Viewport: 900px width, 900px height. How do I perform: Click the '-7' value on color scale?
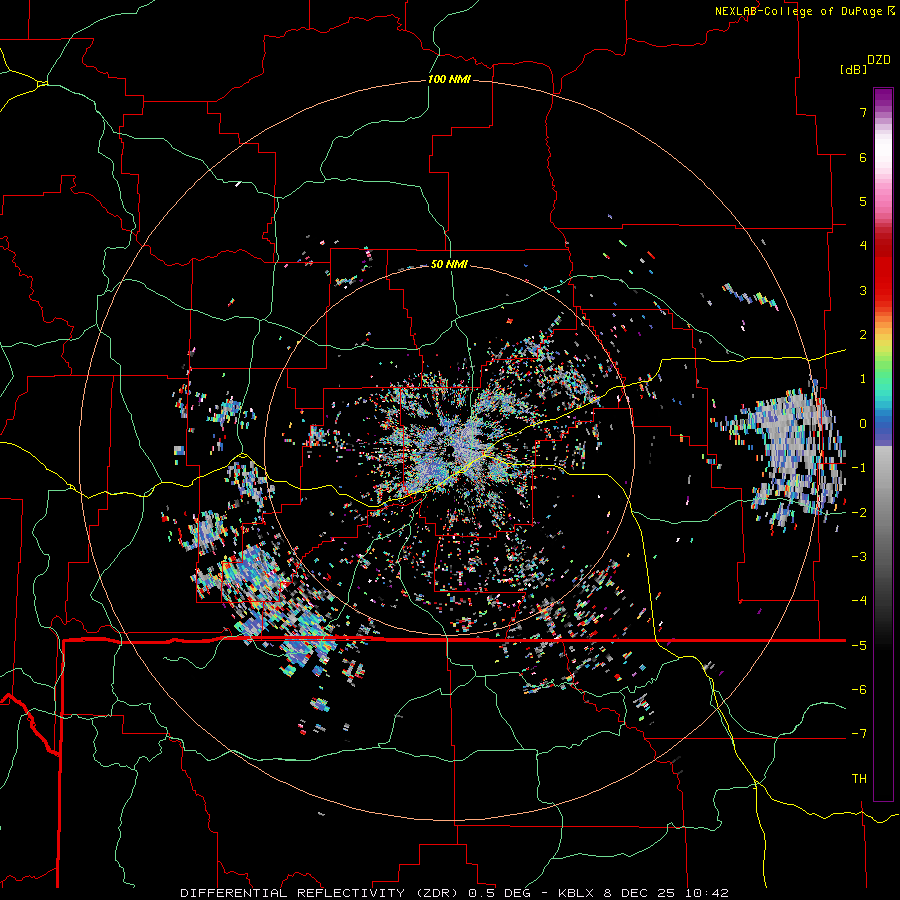(x=859, y=734)
